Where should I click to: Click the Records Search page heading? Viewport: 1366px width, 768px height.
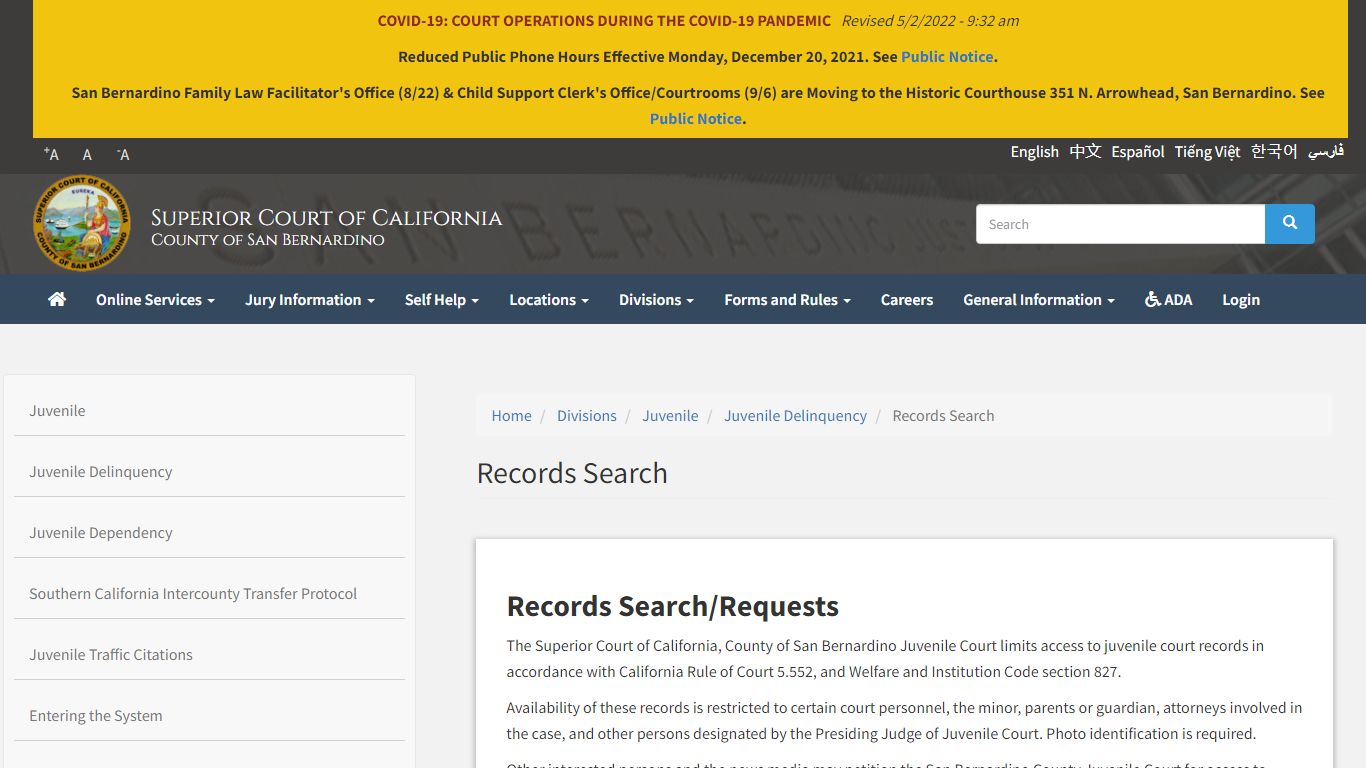[x=572, y=473]
